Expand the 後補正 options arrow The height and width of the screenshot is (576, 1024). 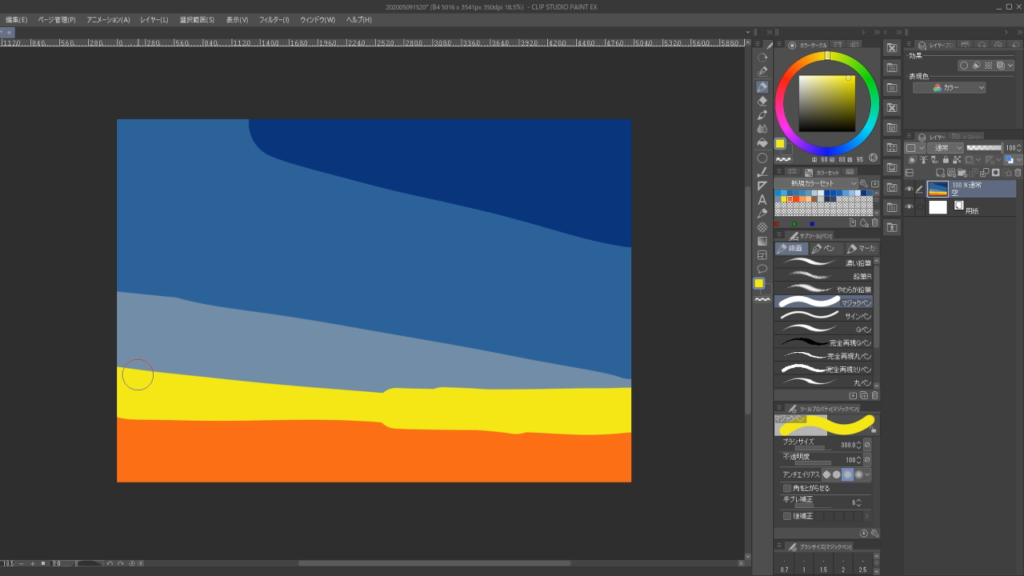867,516
